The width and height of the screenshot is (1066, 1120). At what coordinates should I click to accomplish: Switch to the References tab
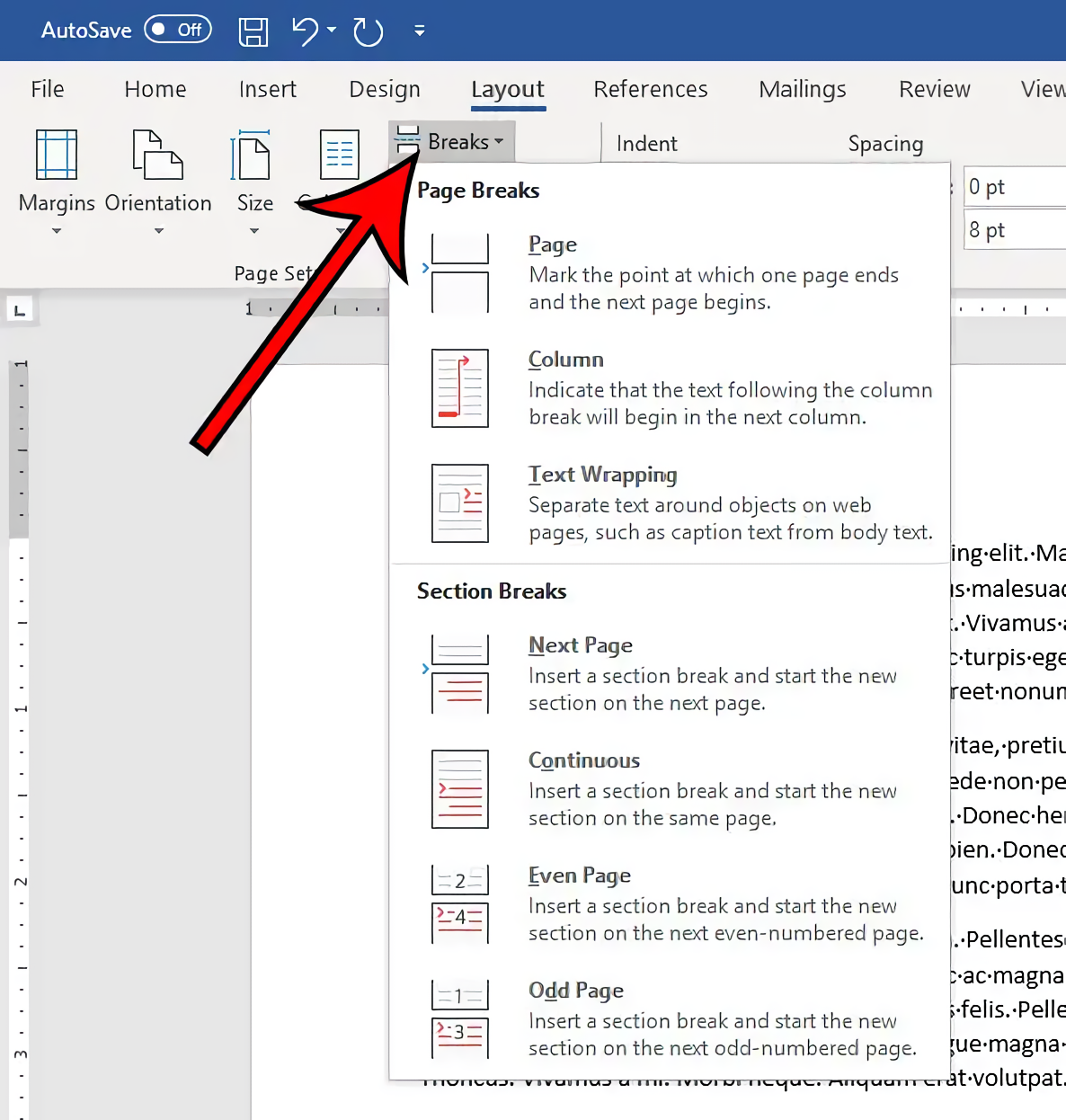[x=650, y=89]
